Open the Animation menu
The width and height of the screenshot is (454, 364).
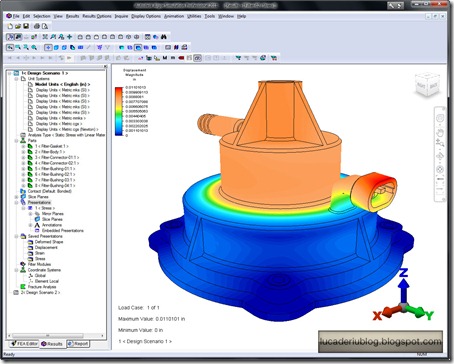174,16
